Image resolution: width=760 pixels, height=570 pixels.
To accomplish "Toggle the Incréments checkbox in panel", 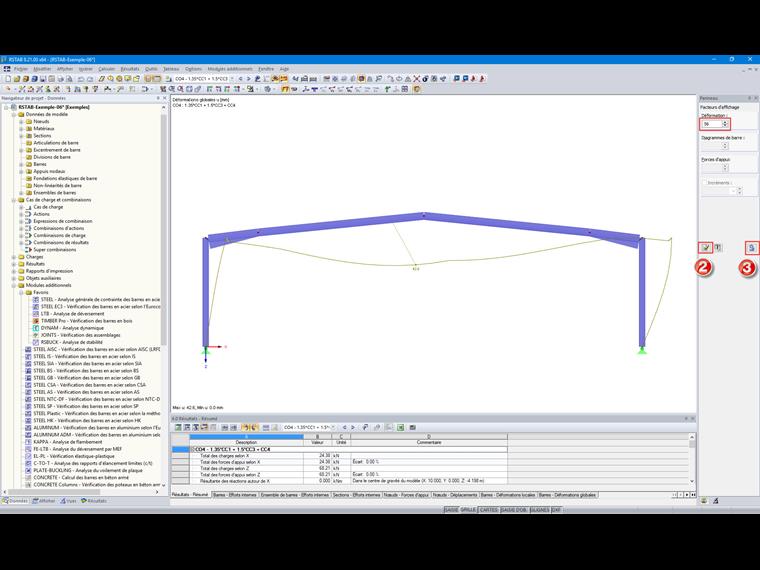I will point(705,183).
